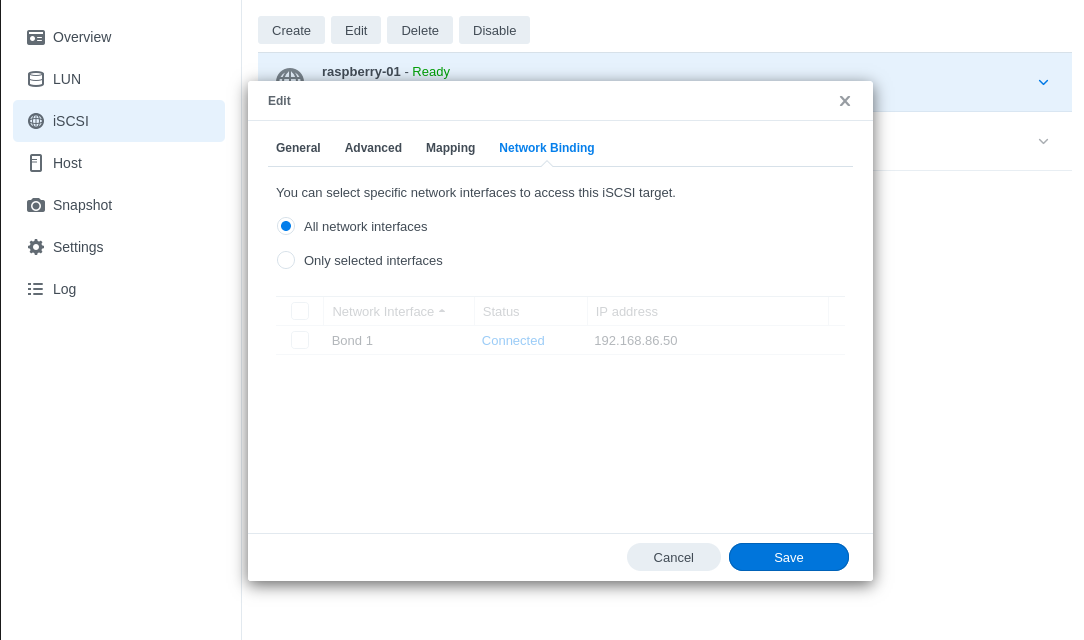Click the Snapshot camera icon
The image size is (1084, 640).
(36, 205)
